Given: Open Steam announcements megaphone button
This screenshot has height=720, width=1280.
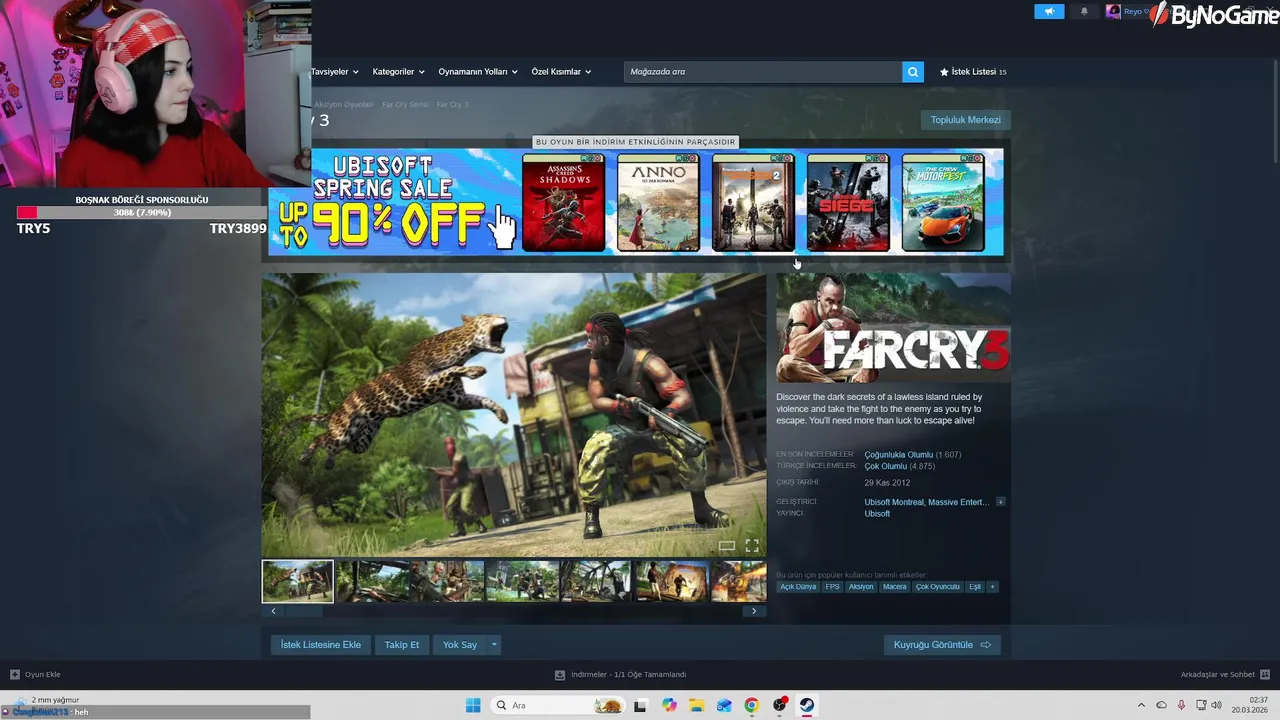Looking at the screenshot, I should coord(1049,12).
